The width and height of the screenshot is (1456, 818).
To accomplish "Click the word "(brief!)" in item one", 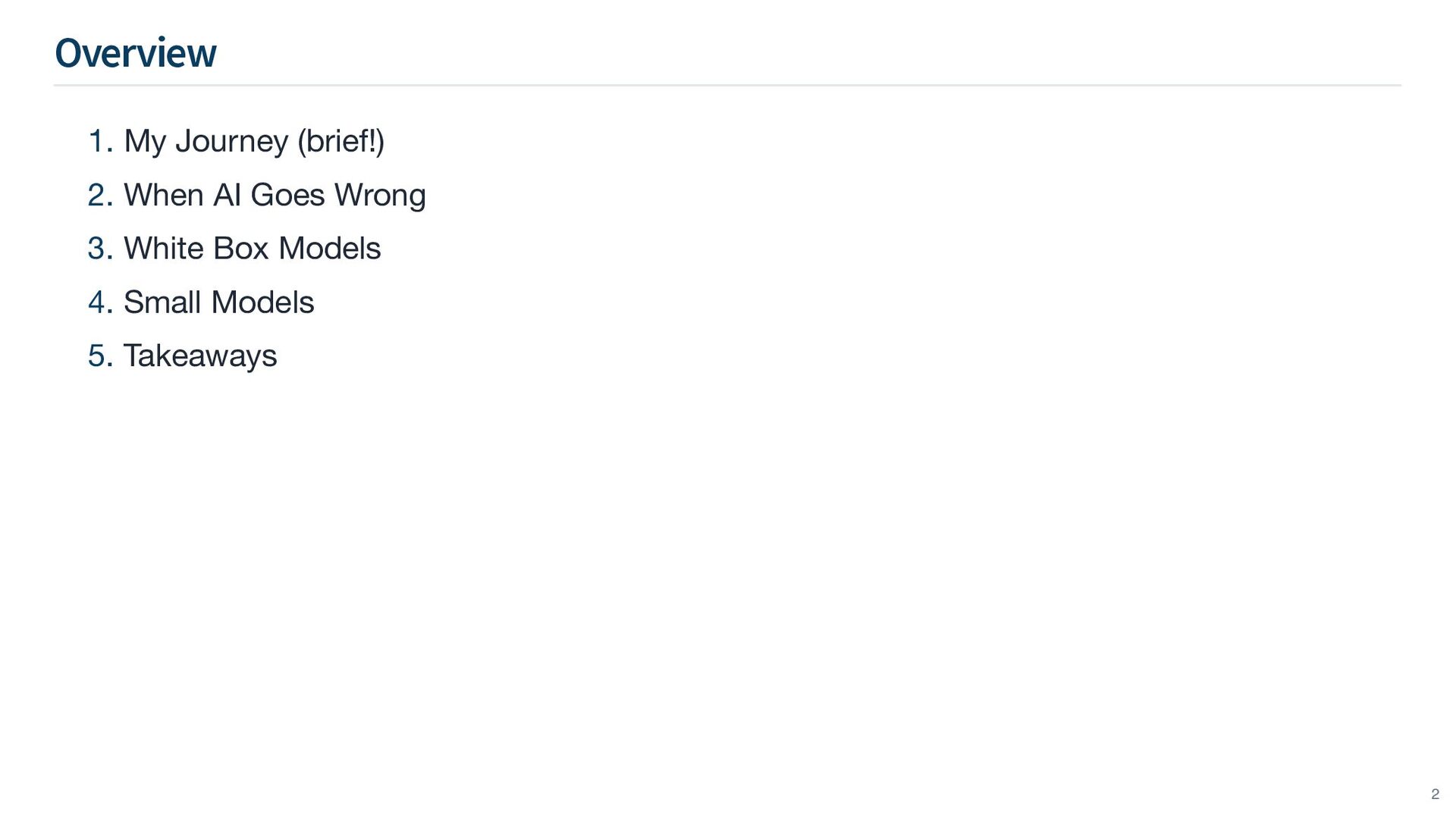I will click(x=341, y=141).
